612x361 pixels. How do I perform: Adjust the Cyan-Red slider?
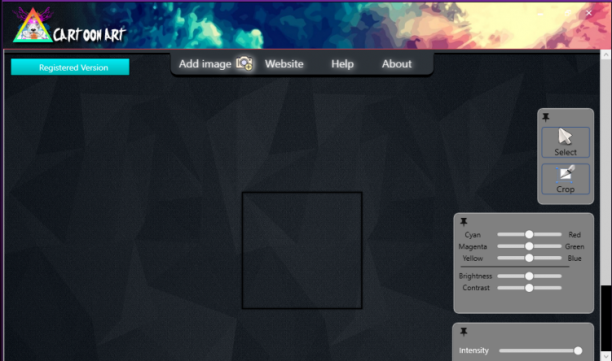coord(529,234)
